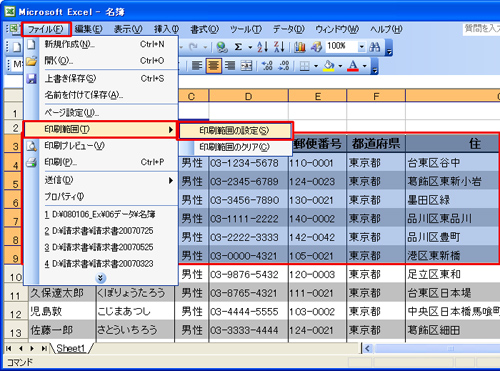Click cell containing 03-9876-5432
This screenshot has height=371, width=500.
[x=248, y=274]
